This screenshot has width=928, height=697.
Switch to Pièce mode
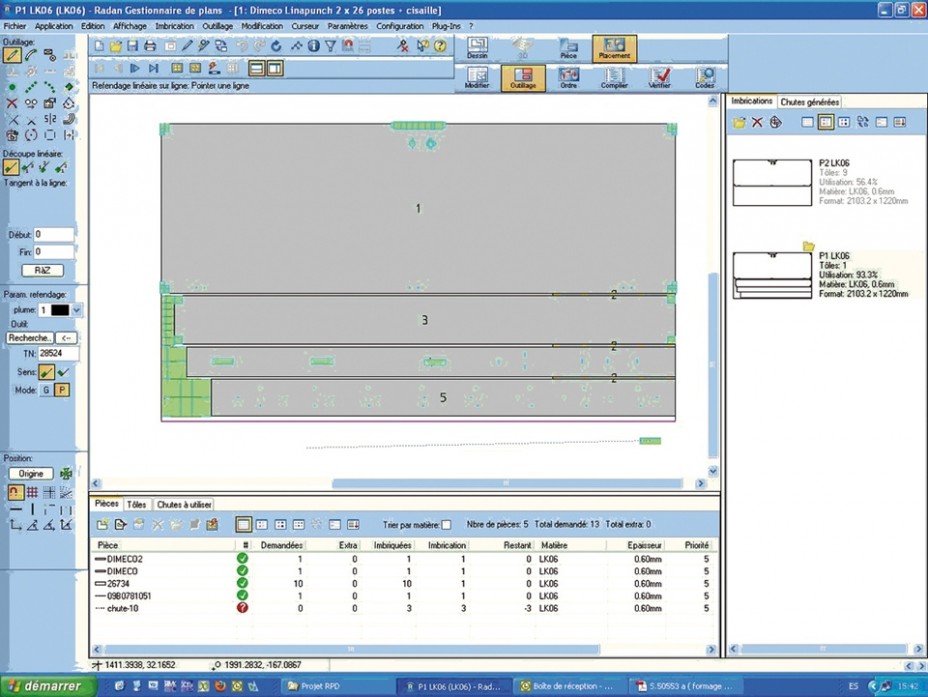pos(568,49)
